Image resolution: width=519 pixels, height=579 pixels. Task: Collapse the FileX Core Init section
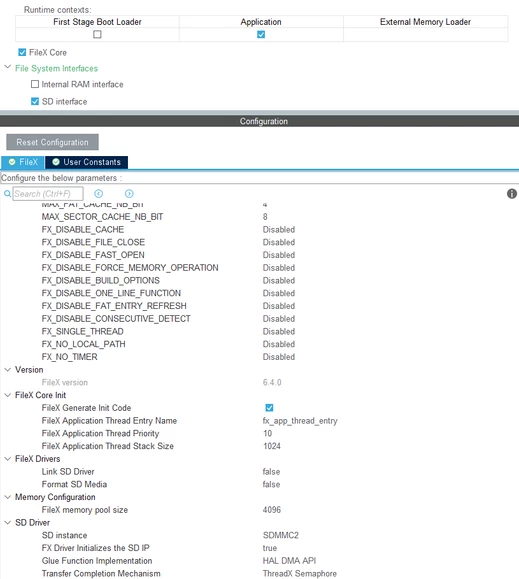tap(7, 395)
